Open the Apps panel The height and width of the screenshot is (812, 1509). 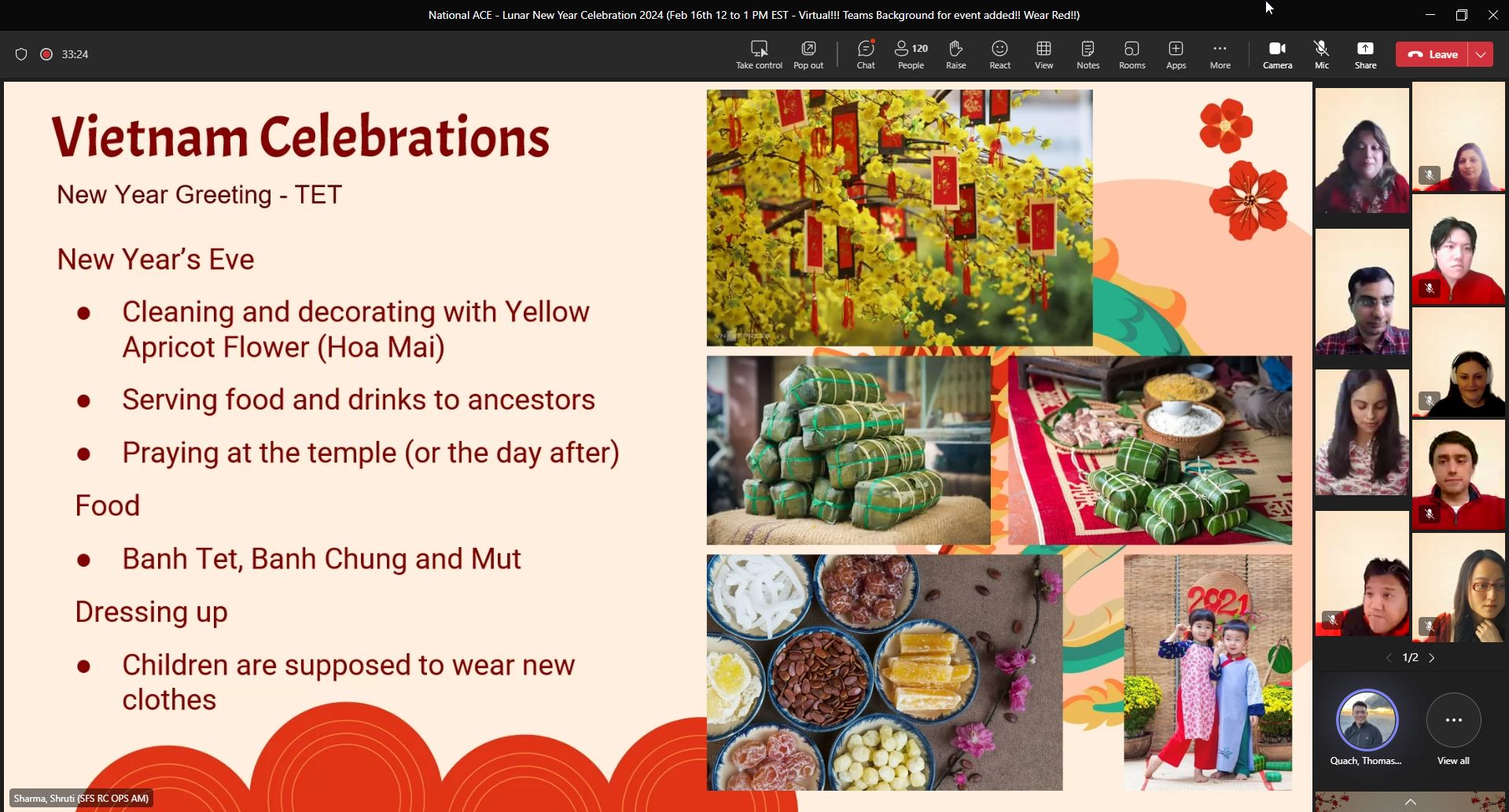pos(1176,54)
